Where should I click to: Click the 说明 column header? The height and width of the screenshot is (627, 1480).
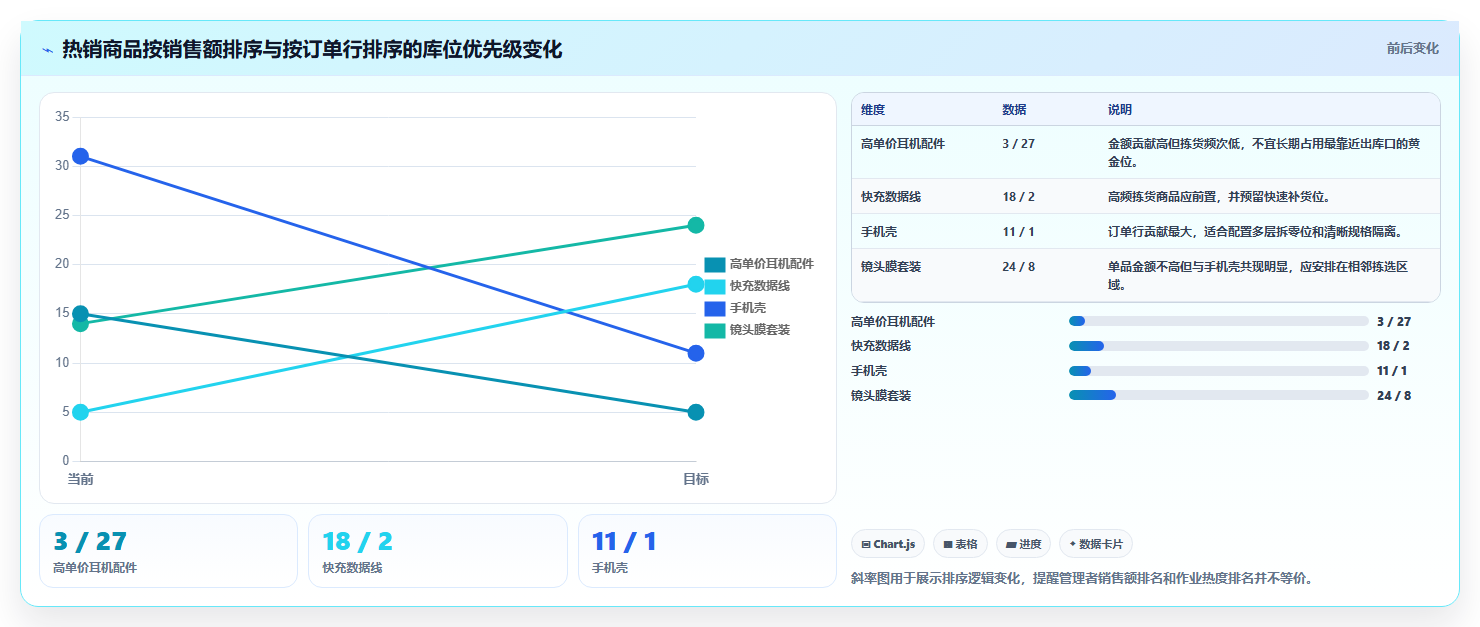coord(1120,110)
